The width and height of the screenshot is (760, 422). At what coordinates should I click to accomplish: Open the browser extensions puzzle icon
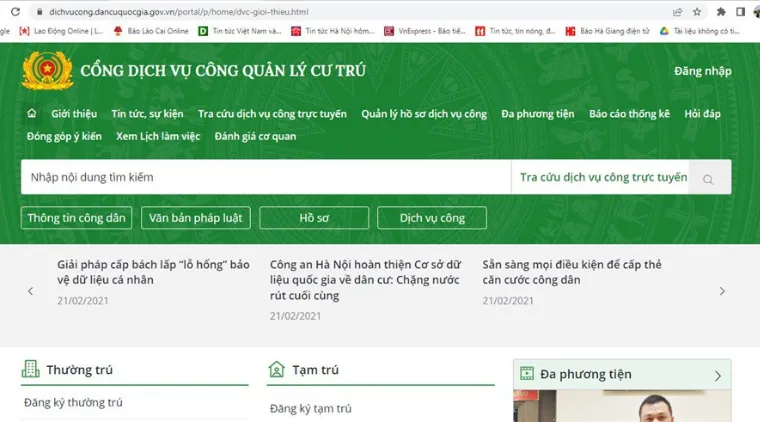(721, 12)
